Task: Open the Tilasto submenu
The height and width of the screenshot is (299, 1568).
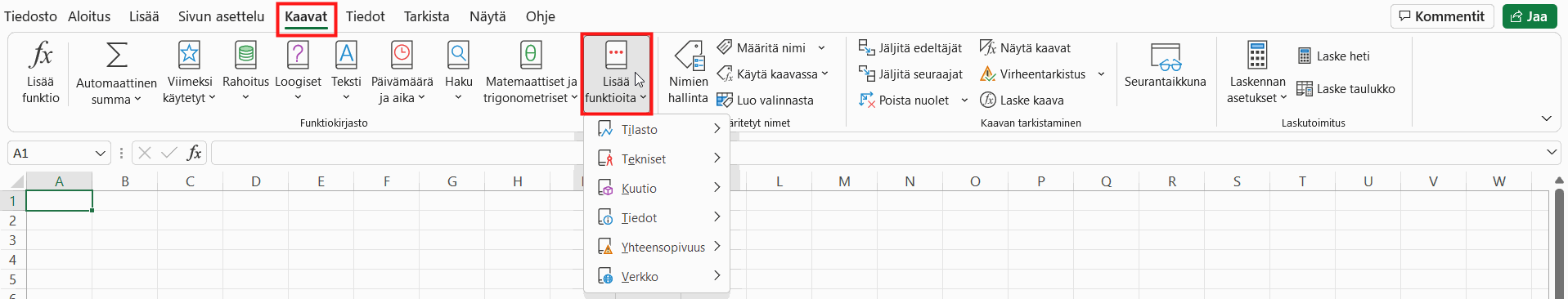Action: tap(657, 129)
